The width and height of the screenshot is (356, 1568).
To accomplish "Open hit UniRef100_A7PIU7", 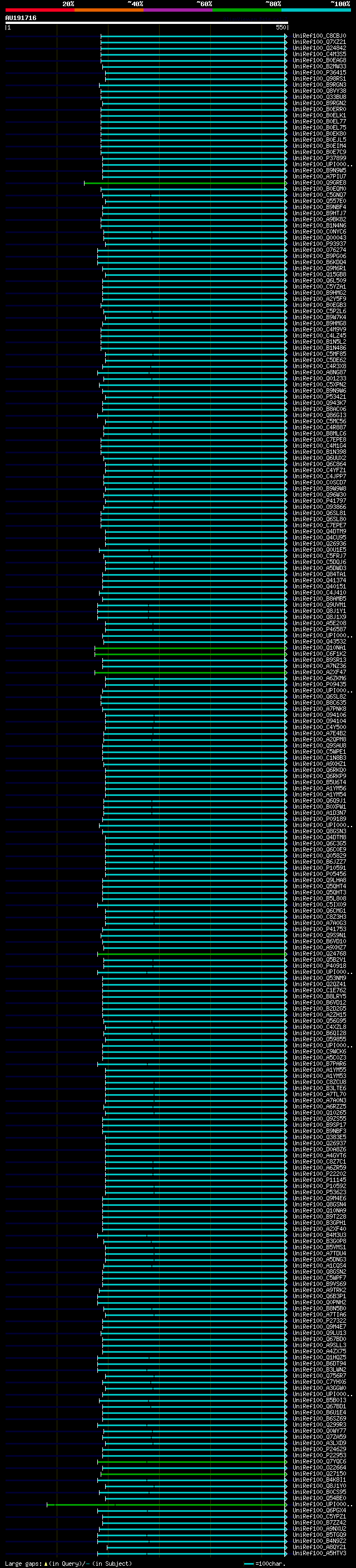I will (x=319, y=176).
